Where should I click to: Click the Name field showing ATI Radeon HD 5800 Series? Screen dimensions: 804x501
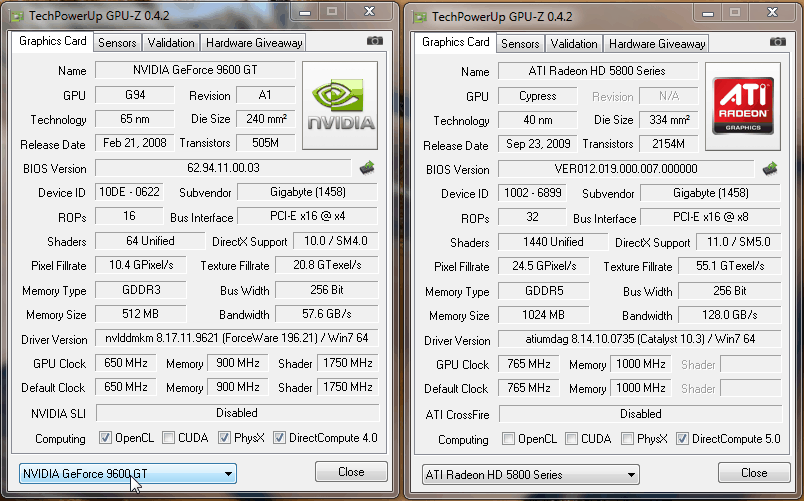[x=598, y=71]
